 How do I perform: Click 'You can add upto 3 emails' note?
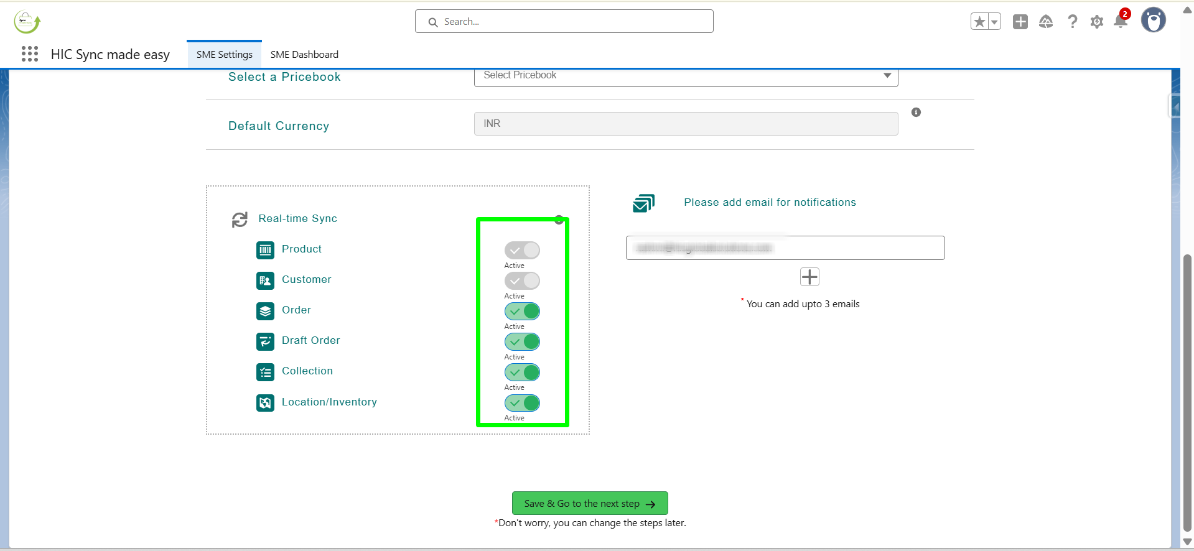pos(803,304)
